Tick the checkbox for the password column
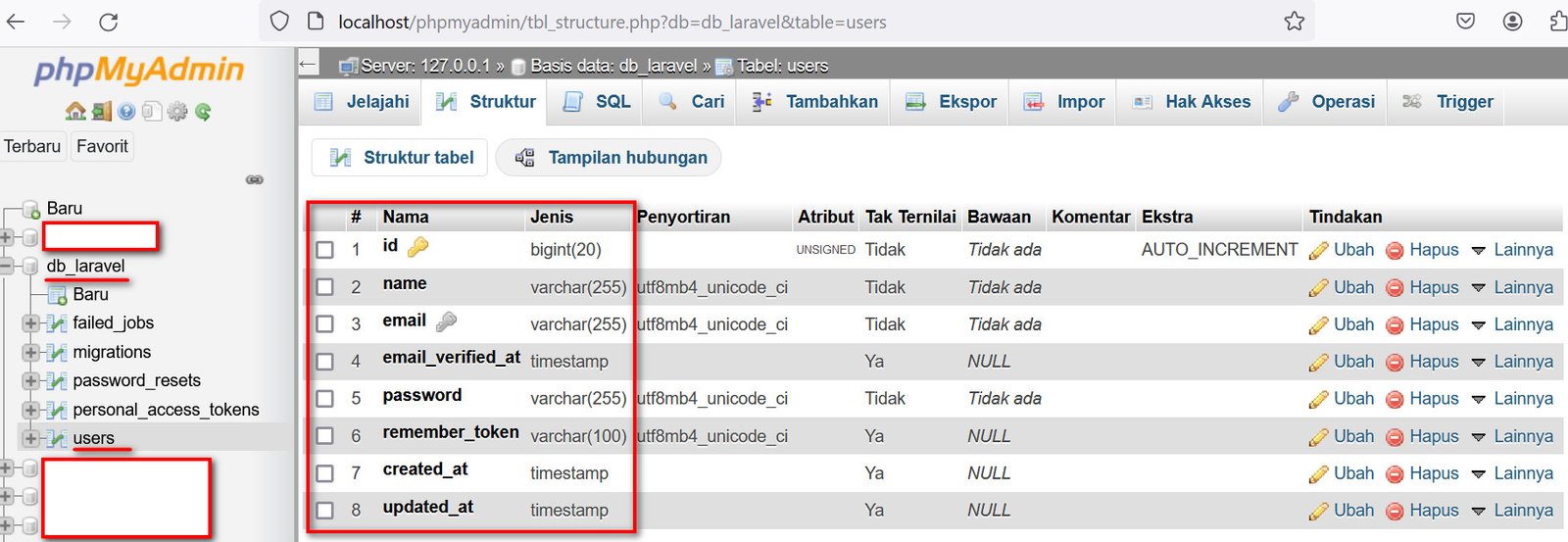This screenshot has width=1568, height=542. click(x=325, y=399)
